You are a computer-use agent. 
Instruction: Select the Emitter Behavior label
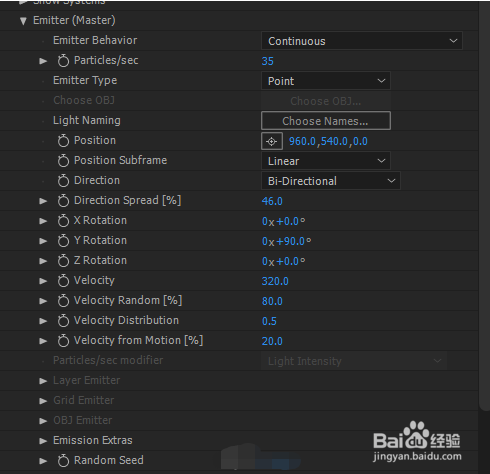pos(95,40)
